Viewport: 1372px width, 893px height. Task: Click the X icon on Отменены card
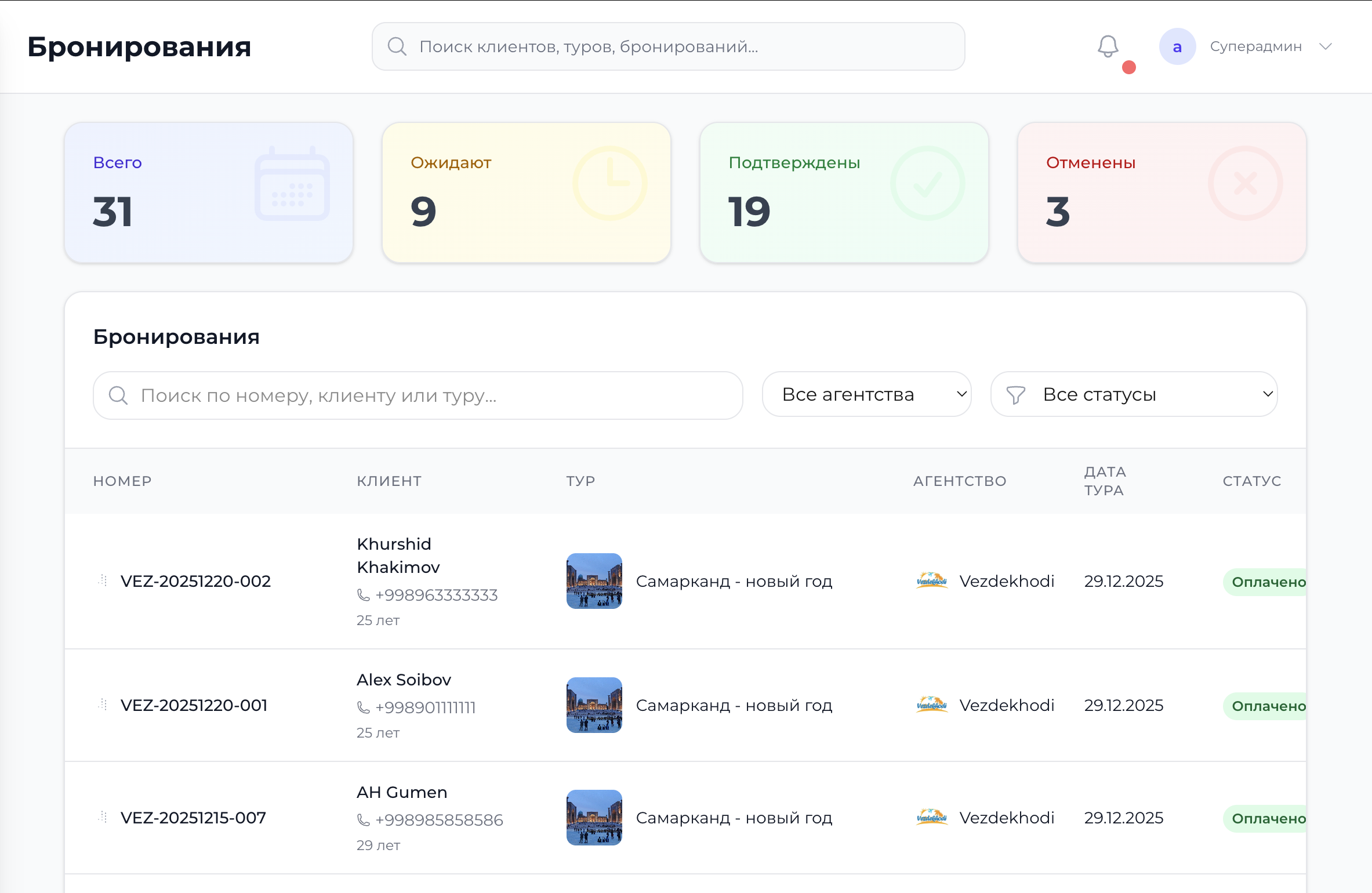pyautogui.click(x=1244, y=184)
